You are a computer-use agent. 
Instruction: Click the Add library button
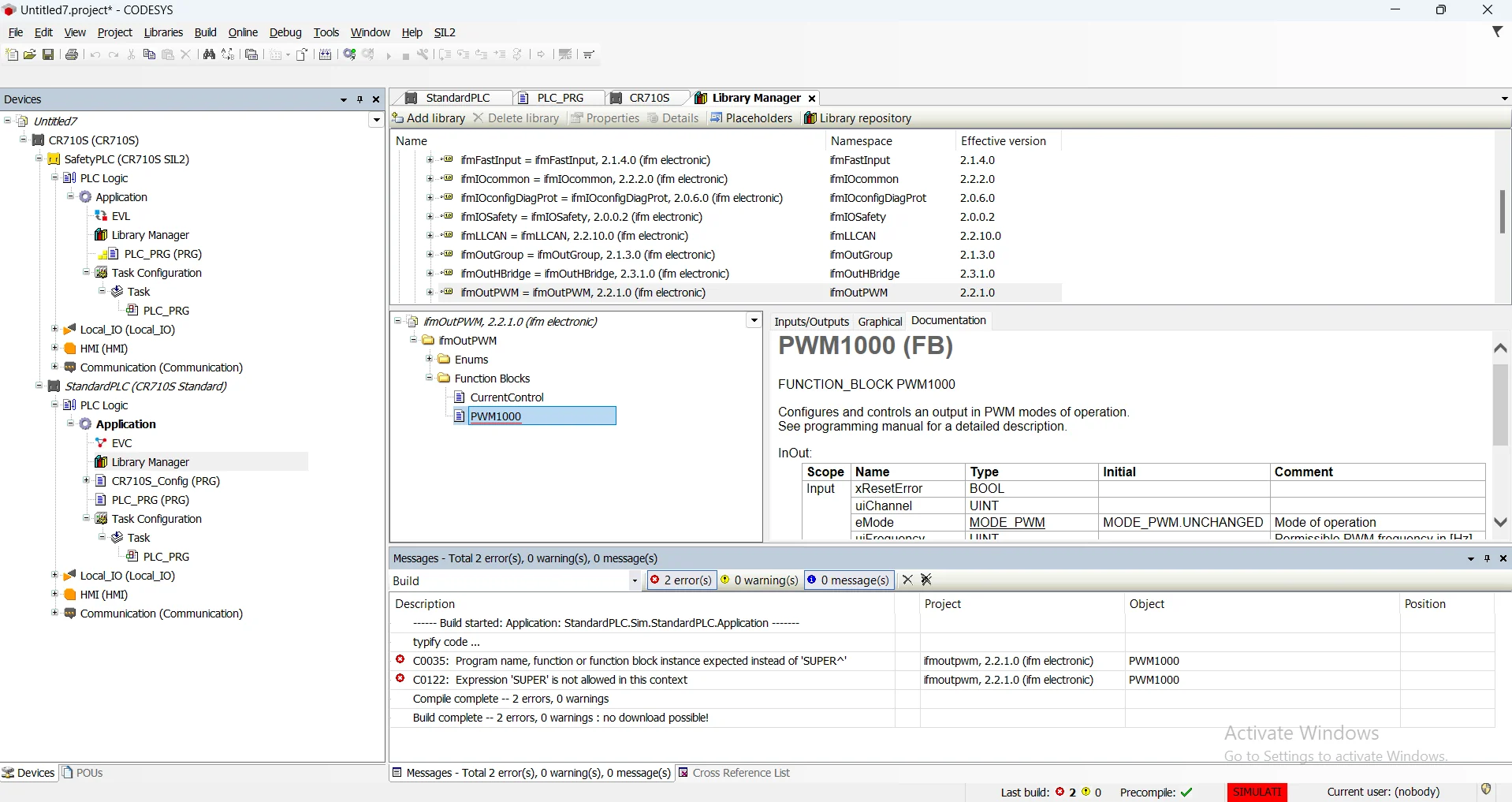tap(428, 118)
